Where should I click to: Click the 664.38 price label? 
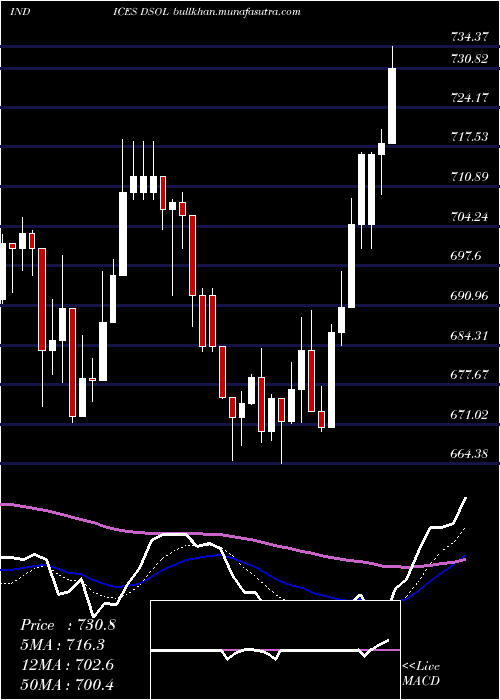[x=469, y=454]
